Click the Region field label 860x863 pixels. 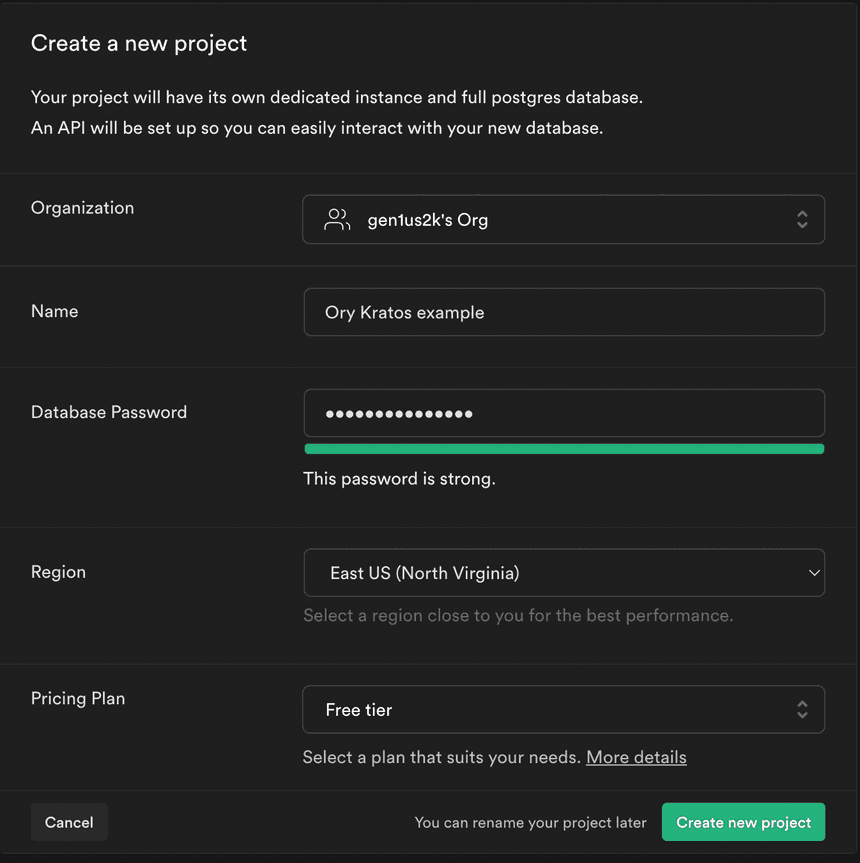pyautogui.click(x=58, y=572)
